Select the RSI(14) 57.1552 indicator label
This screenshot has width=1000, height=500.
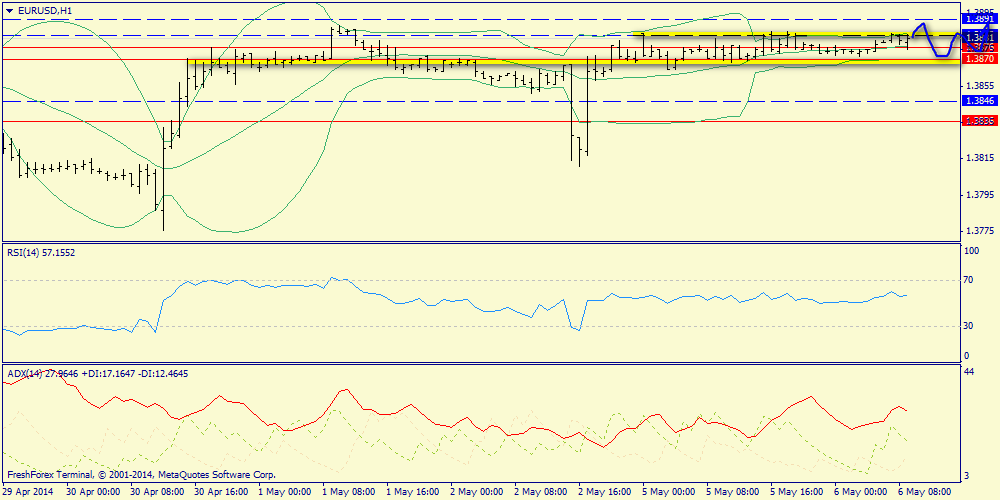pos(41,253)
